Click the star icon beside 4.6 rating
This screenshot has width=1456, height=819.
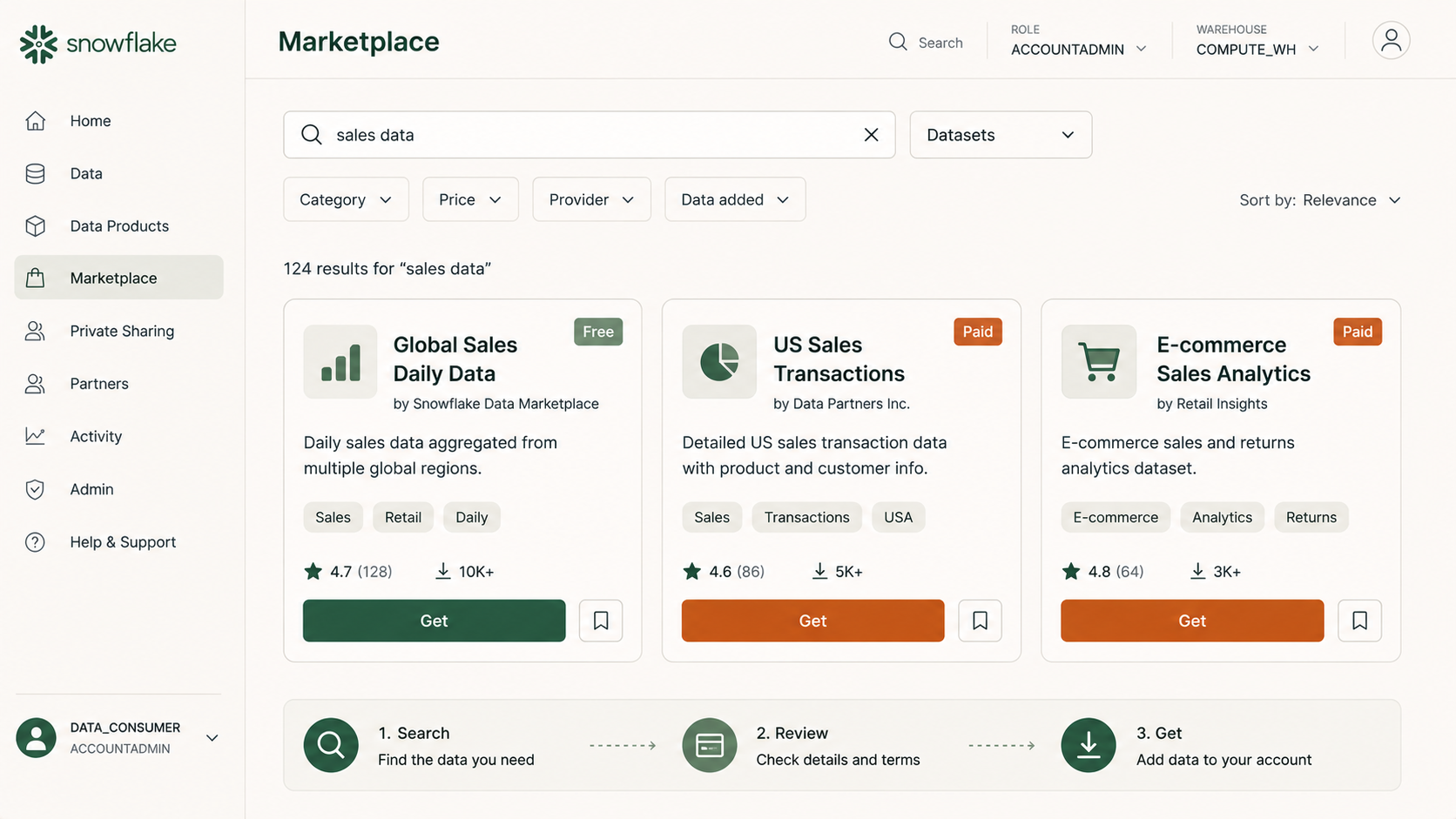692,571
